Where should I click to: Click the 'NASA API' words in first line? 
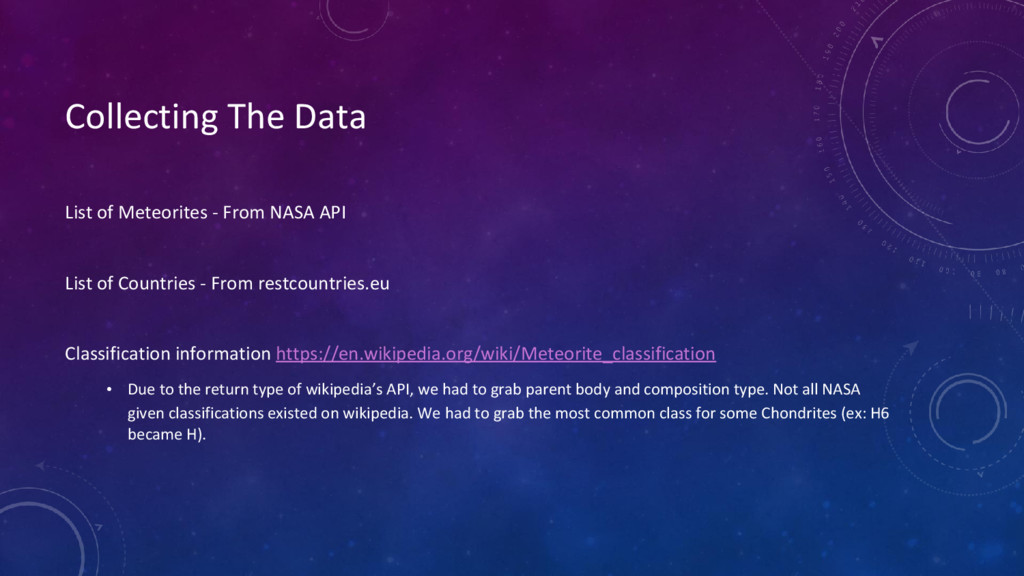tap(308, 212)
